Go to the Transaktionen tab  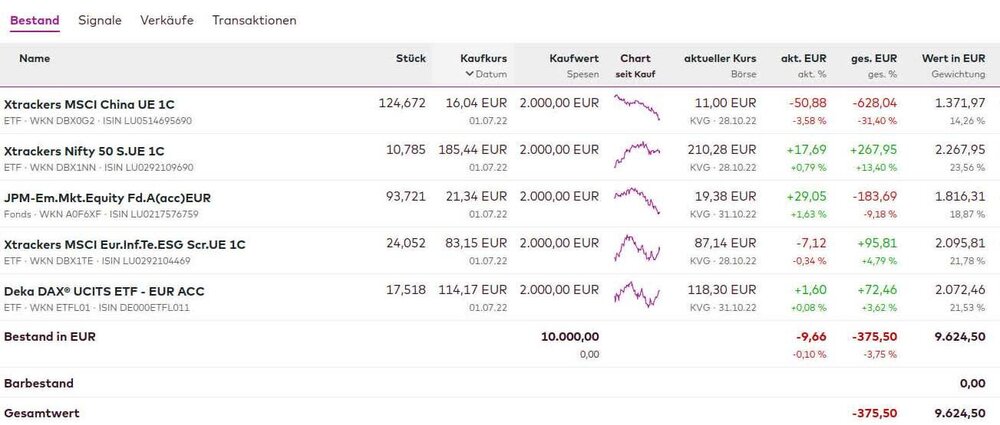[254, 20]
